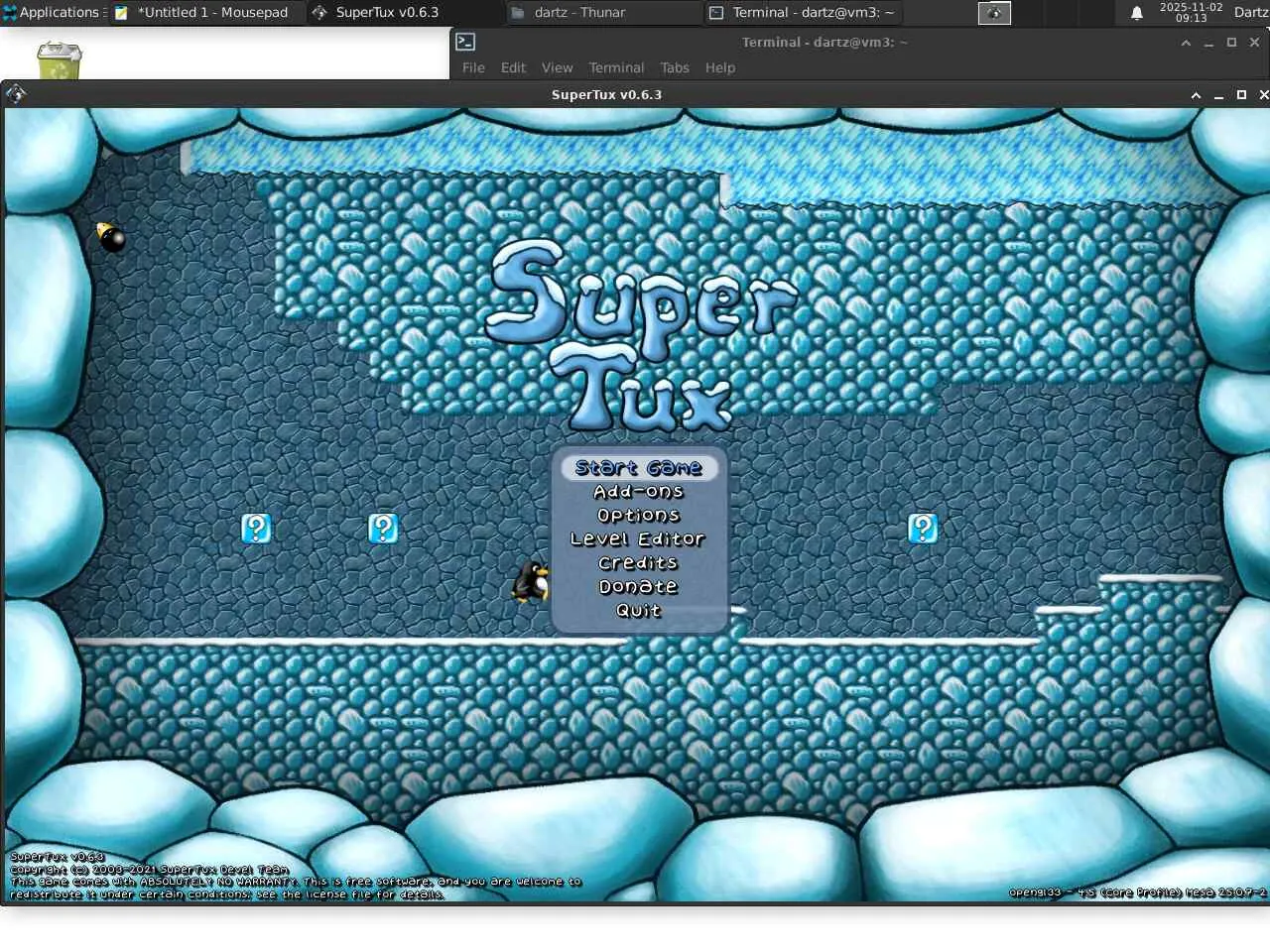Switch to the Terminal taskbar button
The height and width of the screenshot is (952, 1270).
pos(803,13)
